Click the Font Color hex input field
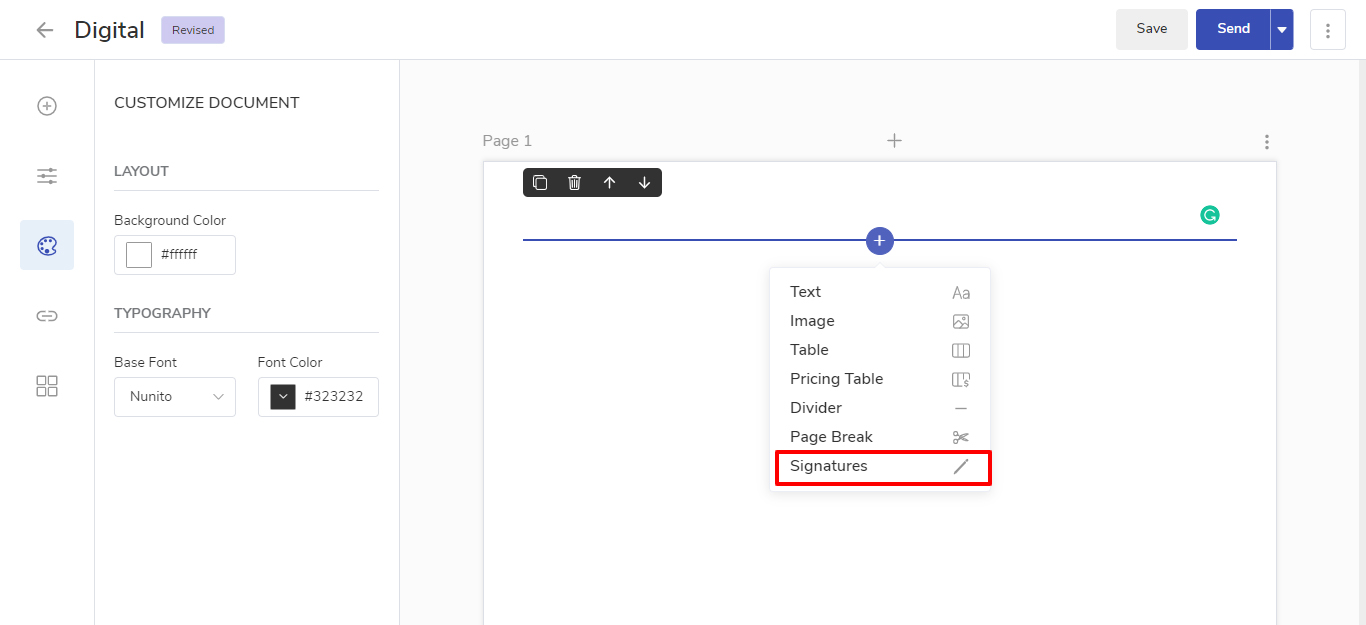The width and height of the screenshot is (1366, 625). pyautogui.click(x=334, y=397)
